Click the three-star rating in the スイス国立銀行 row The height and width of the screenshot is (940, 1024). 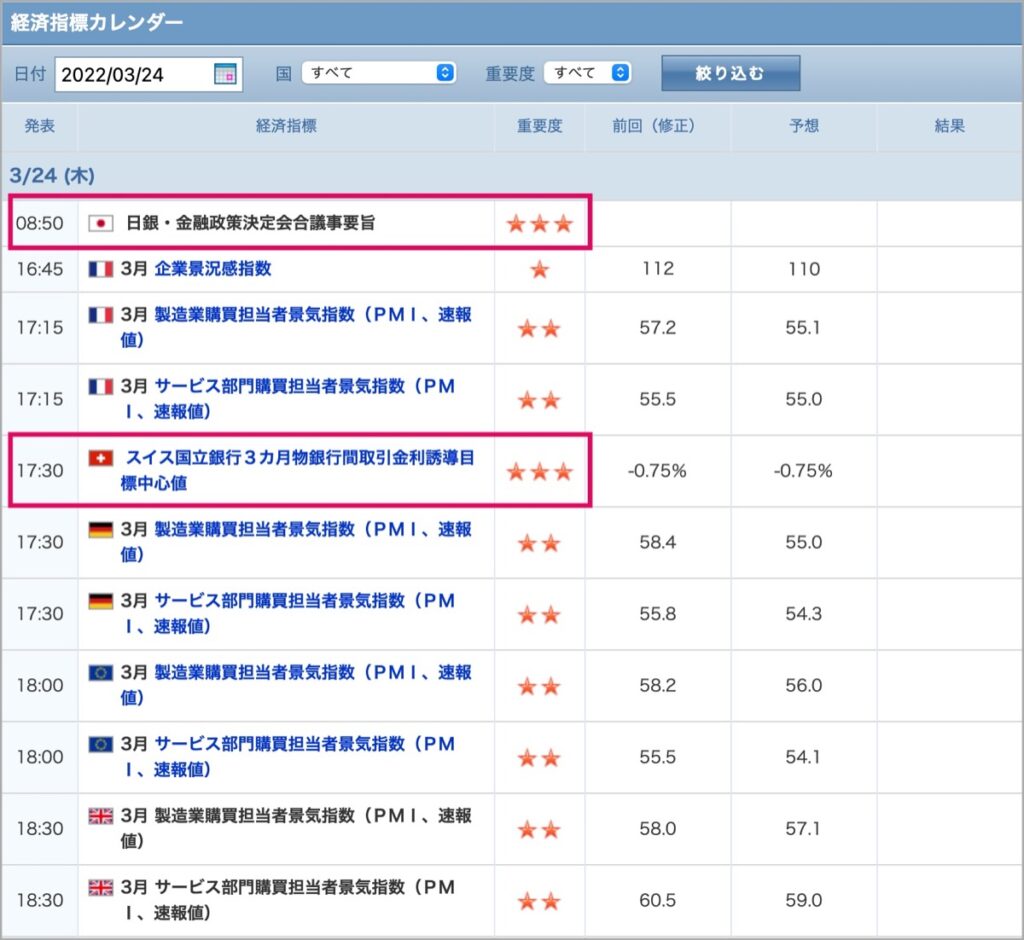coord(539,471)
